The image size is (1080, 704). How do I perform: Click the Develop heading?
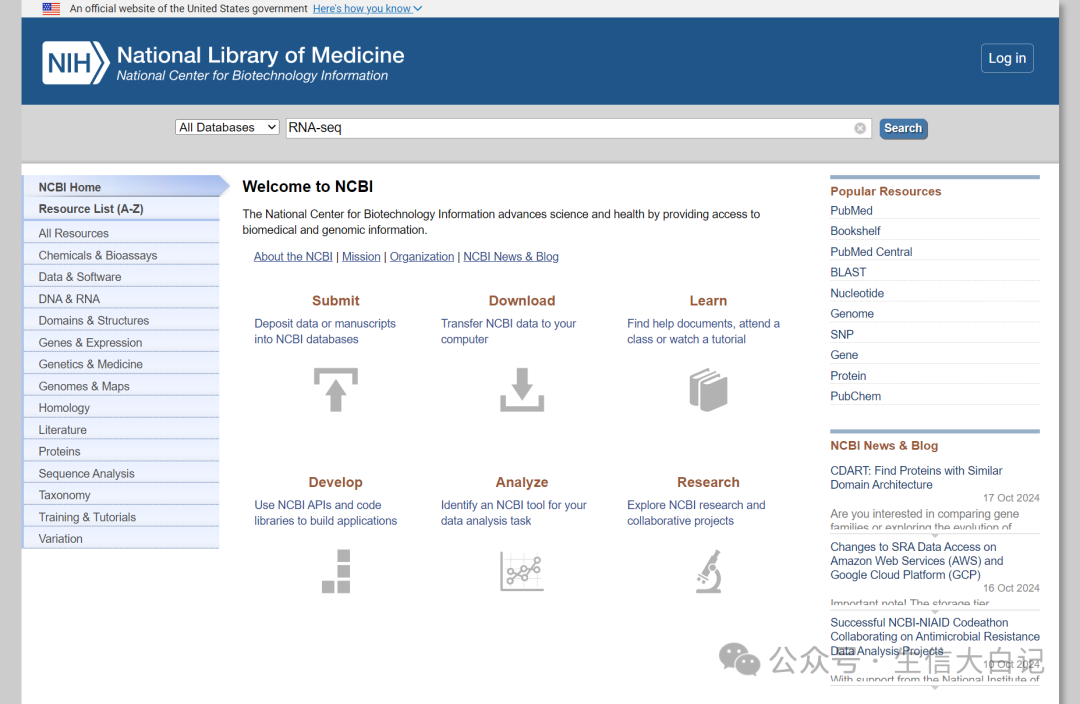click(335, 482)
